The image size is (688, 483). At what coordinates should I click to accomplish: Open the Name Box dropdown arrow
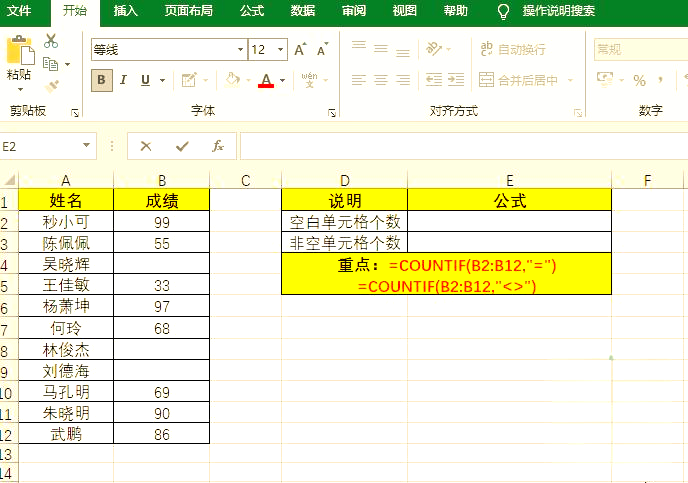(x=86, y=145)
